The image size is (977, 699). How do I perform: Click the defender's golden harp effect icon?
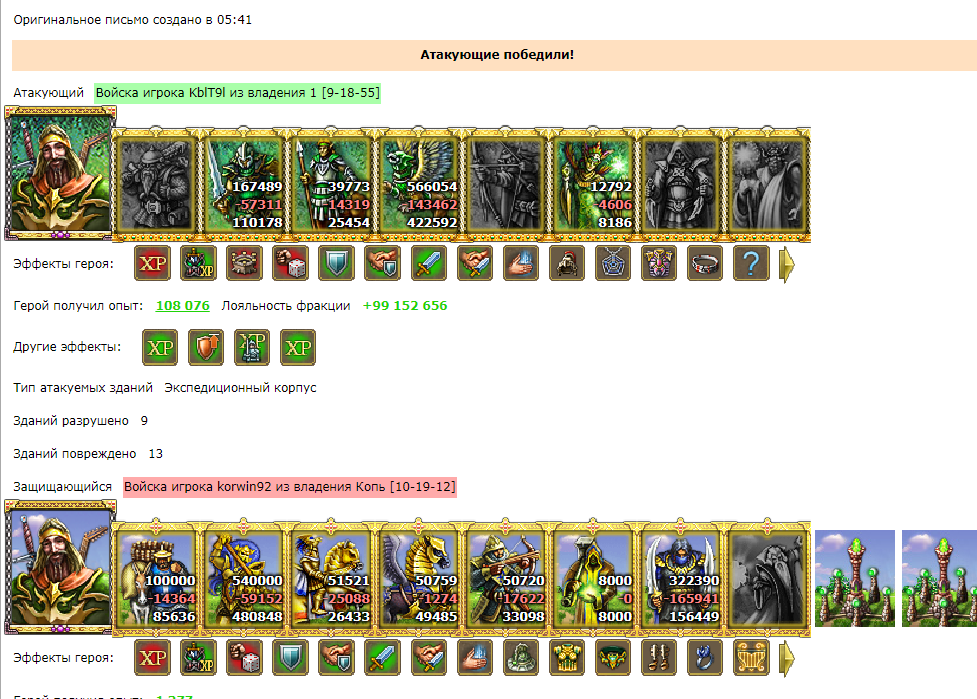pyautogui.click(x=751, y=657)
